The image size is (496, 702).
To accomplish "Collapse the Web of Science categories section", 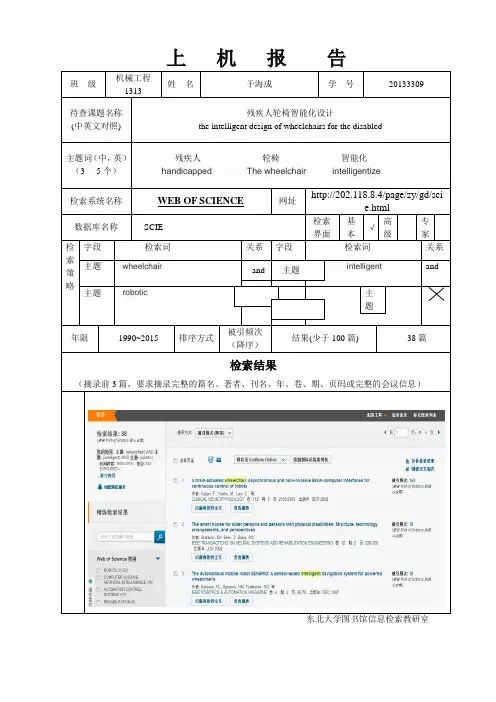I will click(158, 559).
